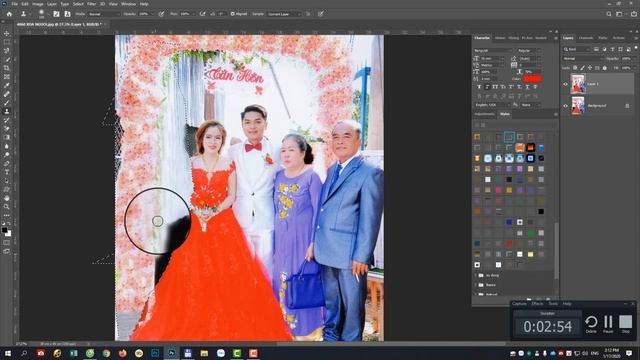The image size is (640, 360).
Task: Open the font family dropdown in Character panel
Action: (493, 51)
